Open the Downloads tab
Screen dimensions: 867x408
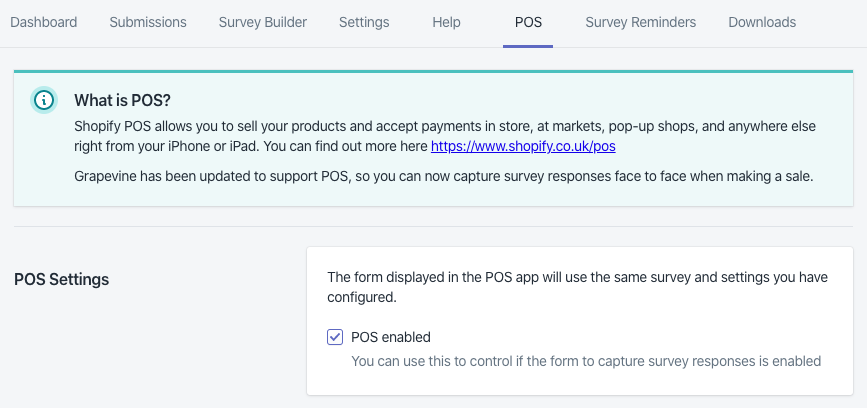(762, 22)
